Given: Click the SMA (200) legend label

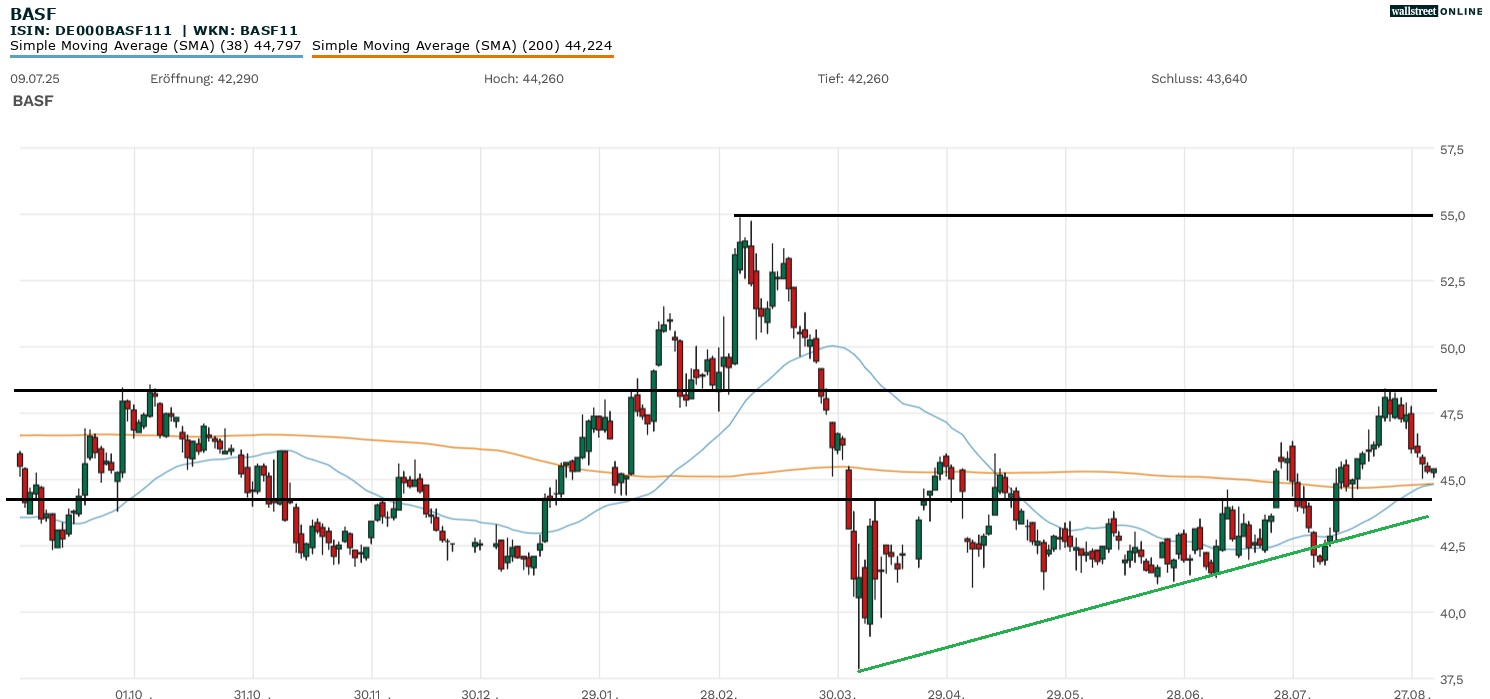Looking at the screenshot, I should tap(462, 45).
